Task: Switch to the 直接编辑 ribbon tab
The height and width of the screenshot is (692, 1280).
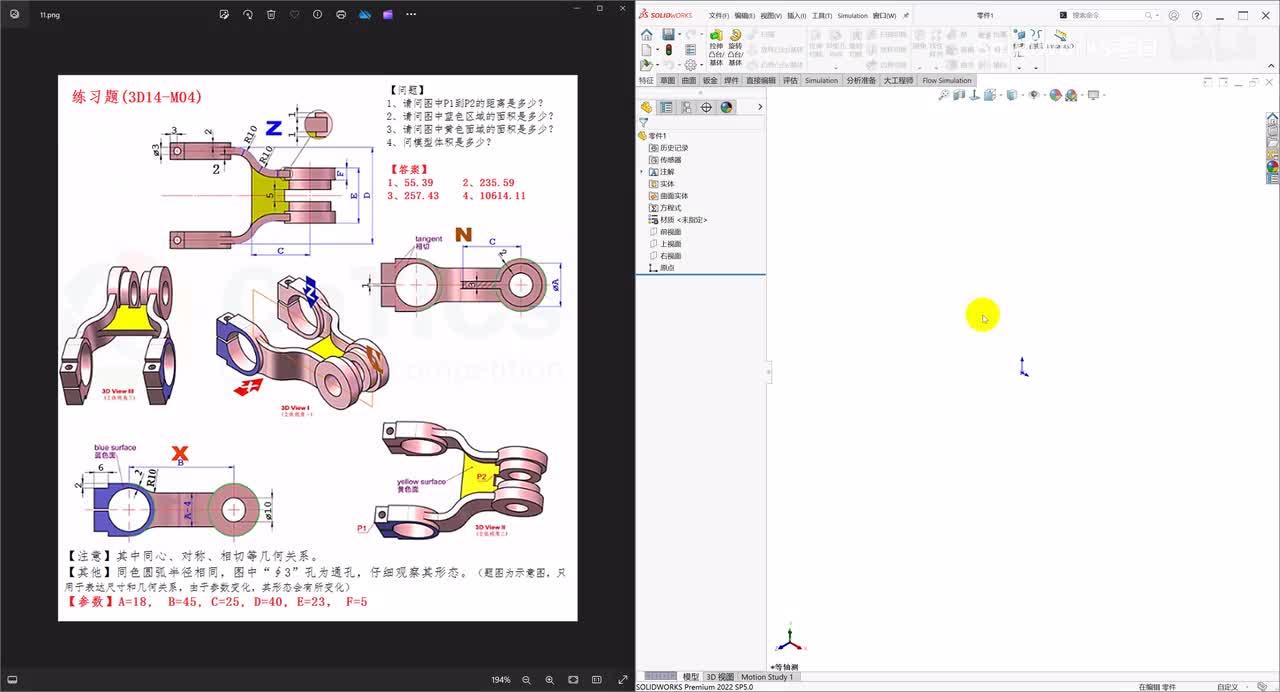Action: pyautogui.click(x=761, y=80)
